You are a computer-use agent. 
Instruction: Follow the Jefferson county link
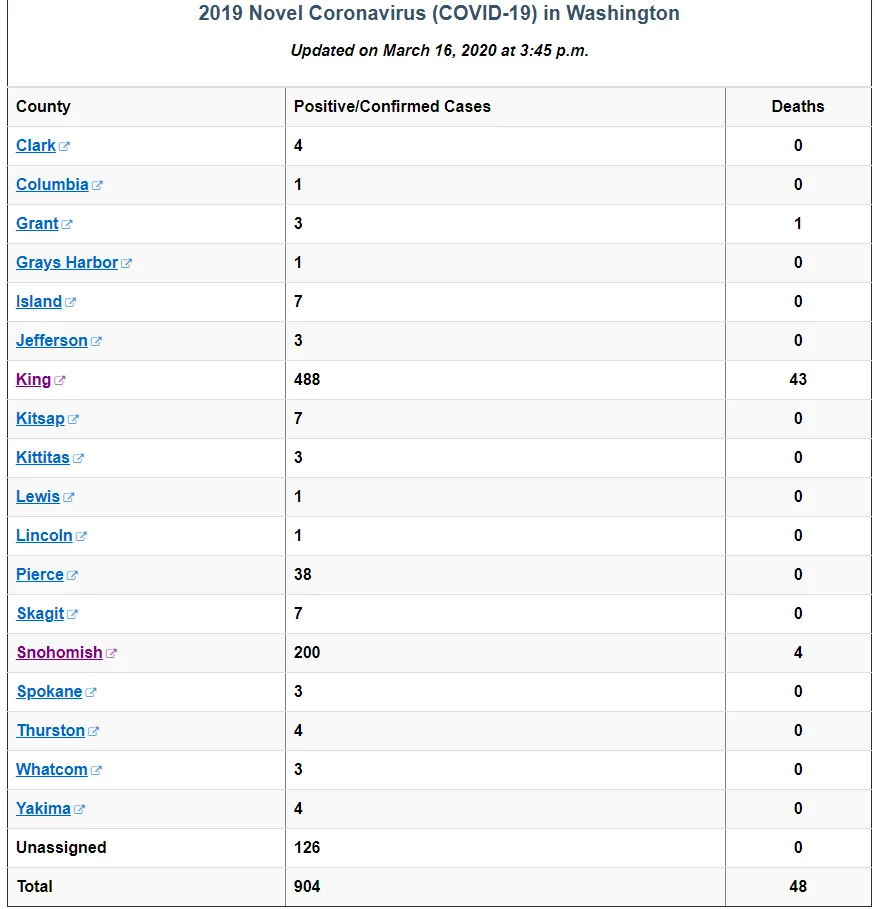52,340
